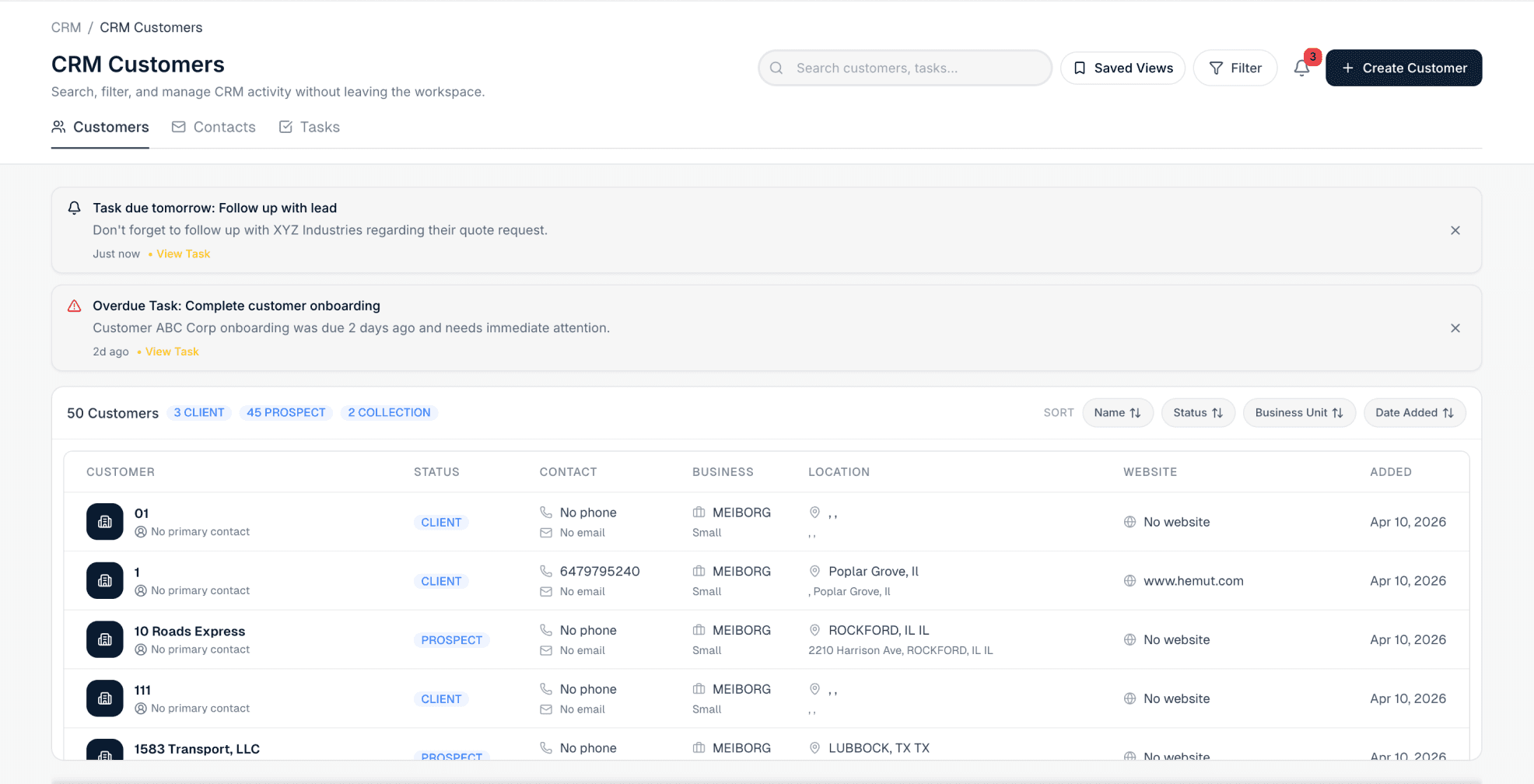Go to CRM in the breadcrumb
1534x784 pixels.
click(x=66, y=27)
